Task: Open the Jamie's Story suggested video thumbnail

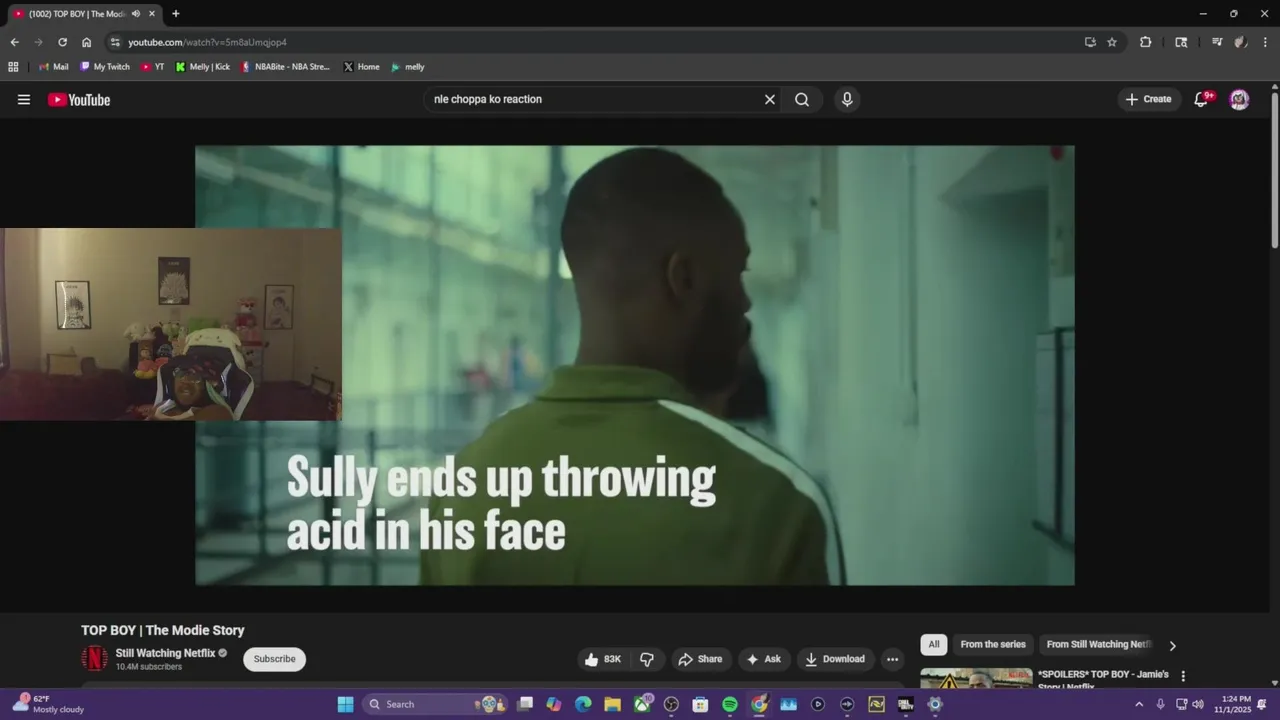Action: [976, 678]
